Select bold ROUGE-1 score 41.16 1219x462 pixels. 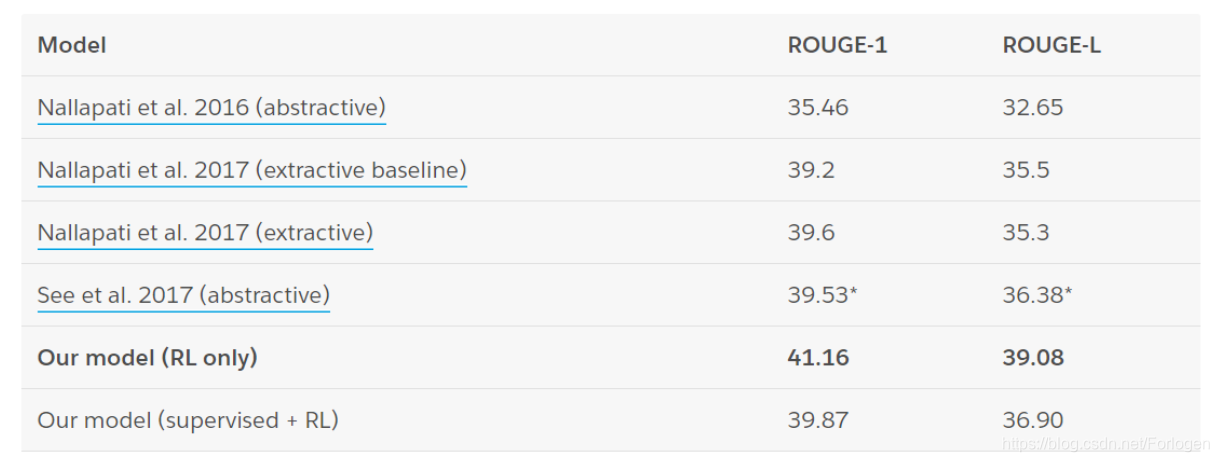click(818, 358)
